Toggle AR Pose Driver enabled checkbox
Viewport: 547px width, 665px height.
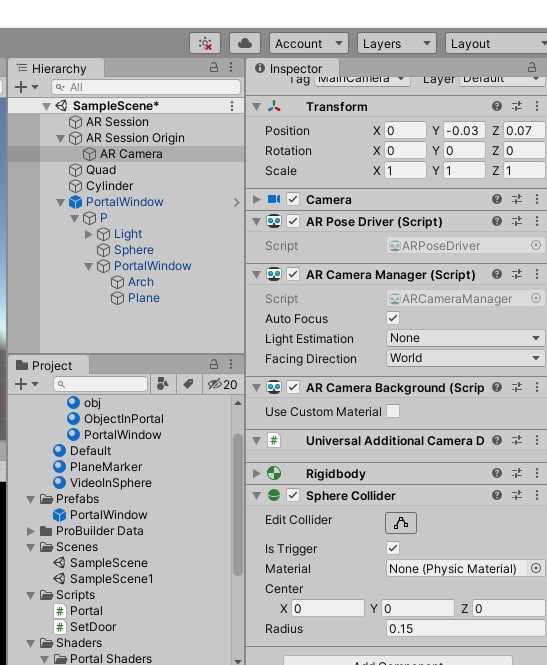pyautogui.click(x=293, y=221)
